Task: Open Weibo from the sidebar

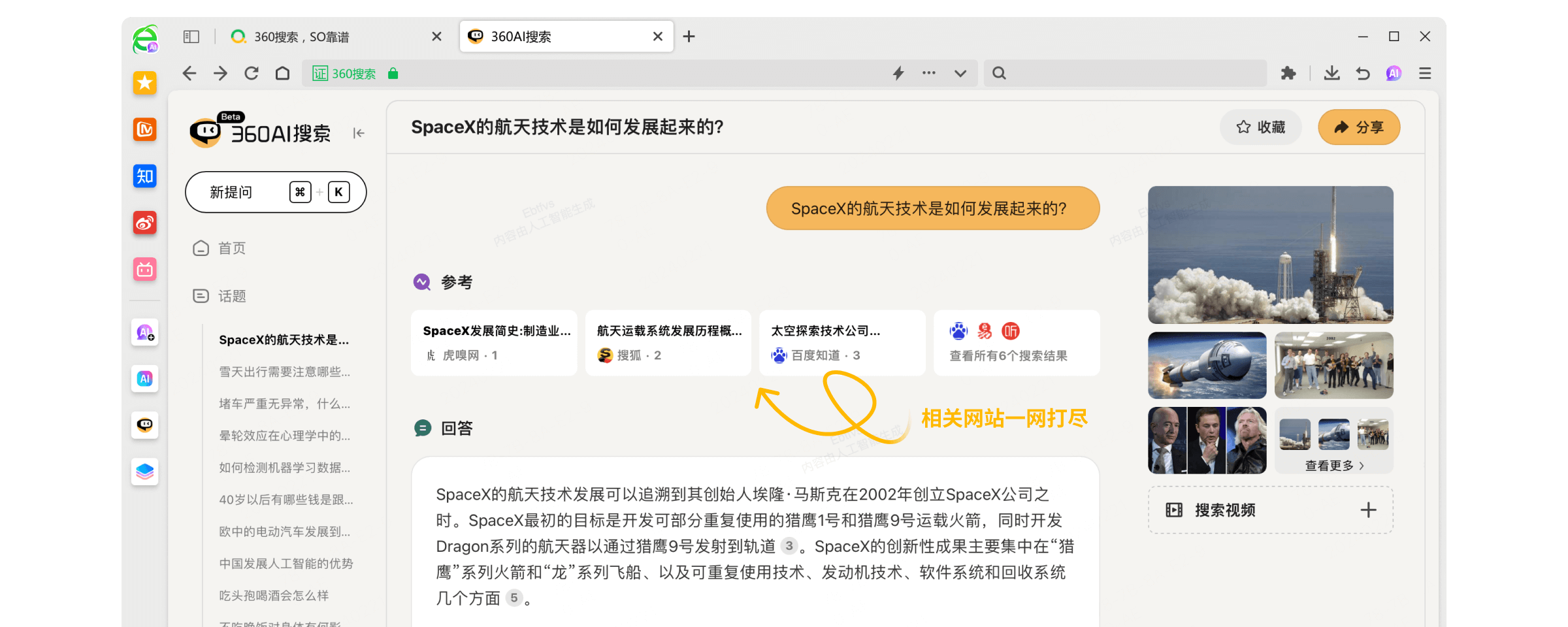Action: click(x=144, y=223)
